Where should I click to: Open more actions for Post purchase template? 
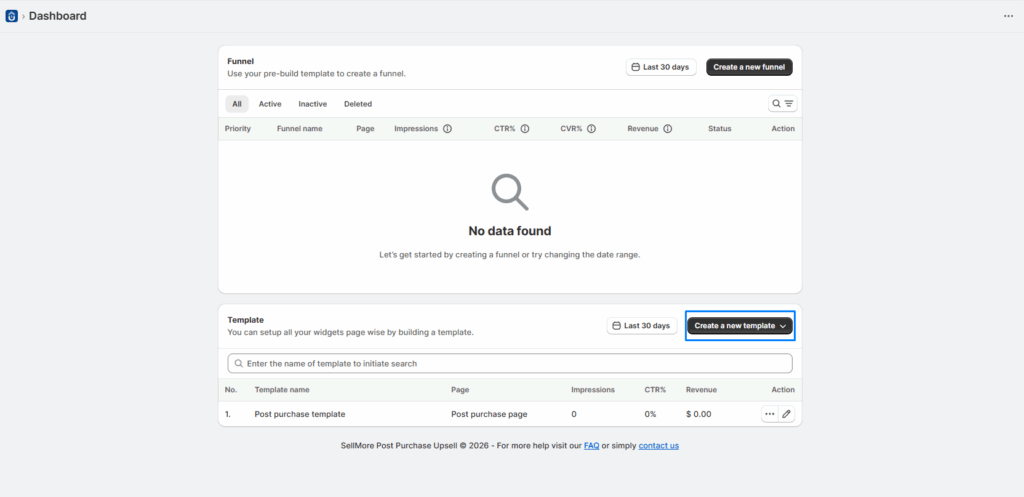pyautogui.click(x=769, y=414)
